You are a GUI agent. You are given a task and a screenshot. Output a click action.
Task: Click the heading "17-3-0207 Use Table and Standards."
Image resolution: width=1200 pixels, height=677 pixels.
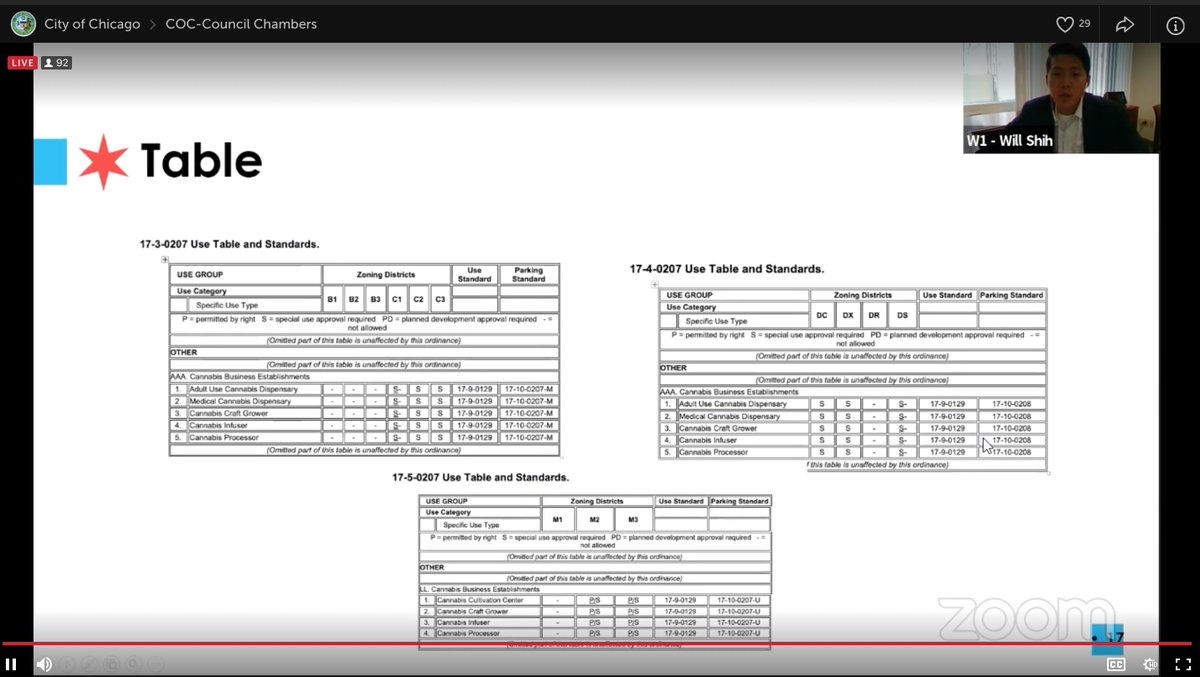pos(230,244)
